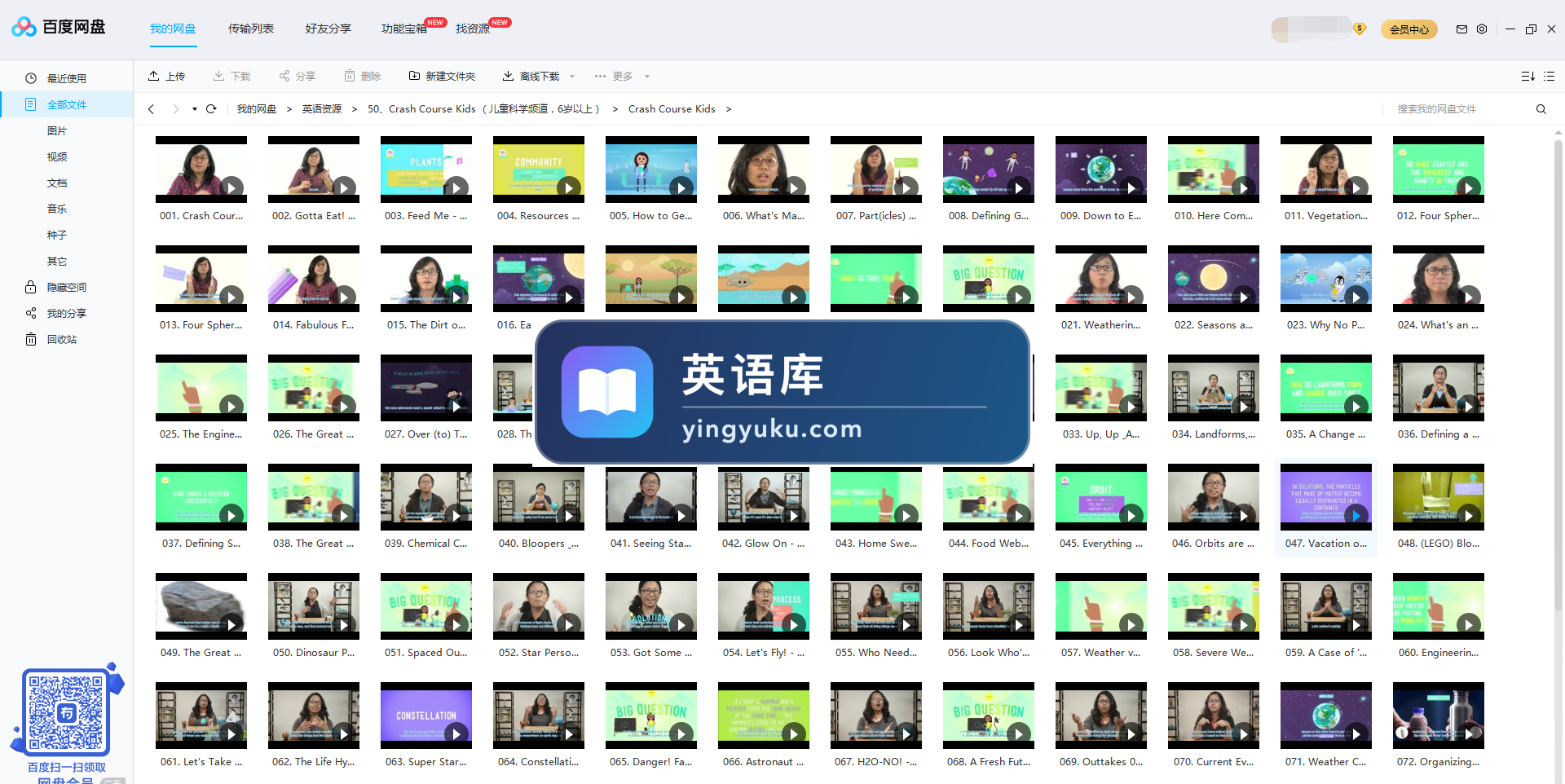Select file name 036. Defining a ...
This screenshot has height=784, width=1565.
pos(1439,434)
